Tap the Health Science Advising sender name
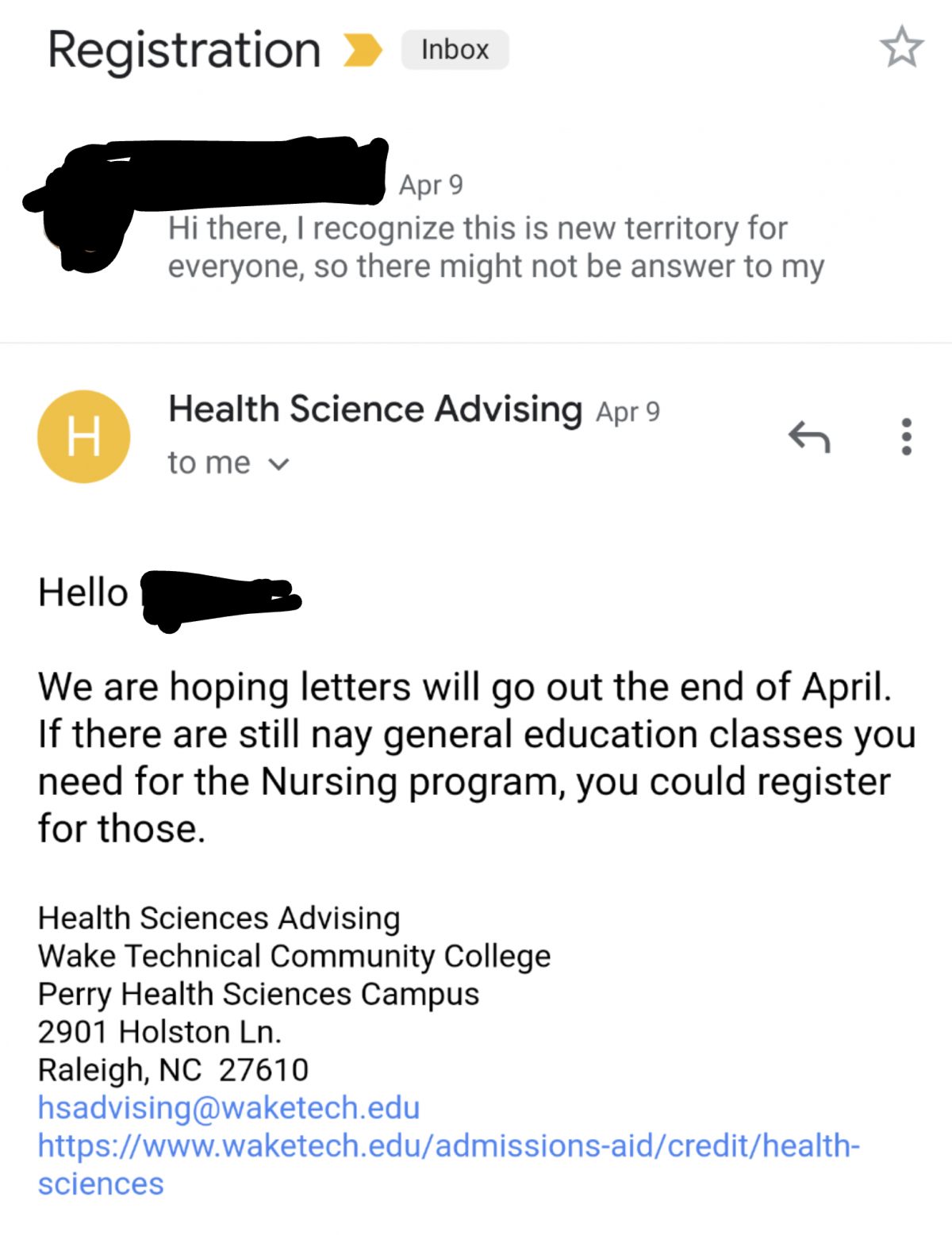Viewport: 952px width, 1235px height. click(375, 409)
